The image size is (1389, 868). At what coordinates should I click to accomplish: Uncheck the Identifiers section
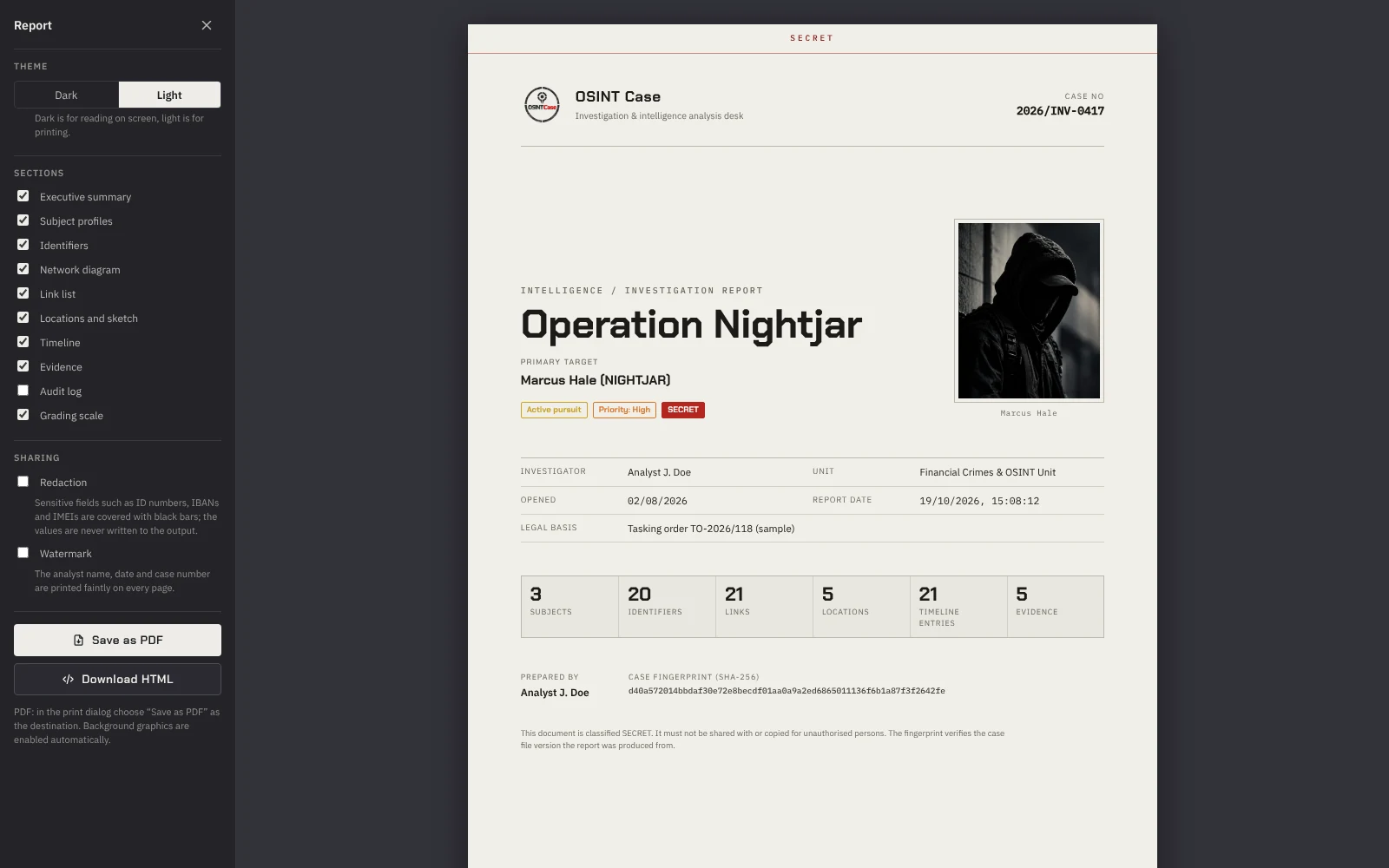click(x=23, y=245)
